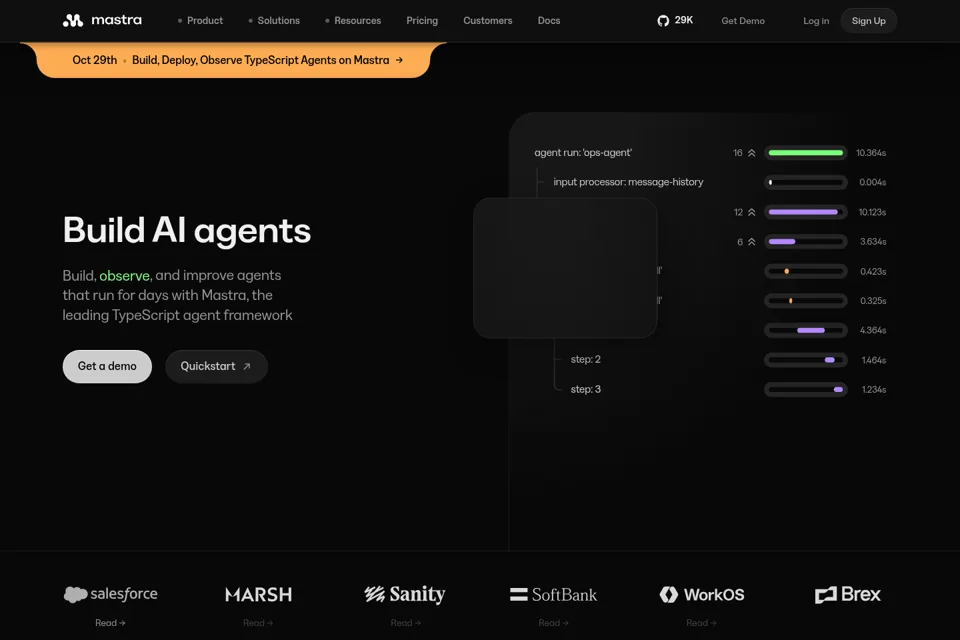Open the Customers page
This screenshot has height=640, width=960.
pyautogui.click(x=487, y=21)
